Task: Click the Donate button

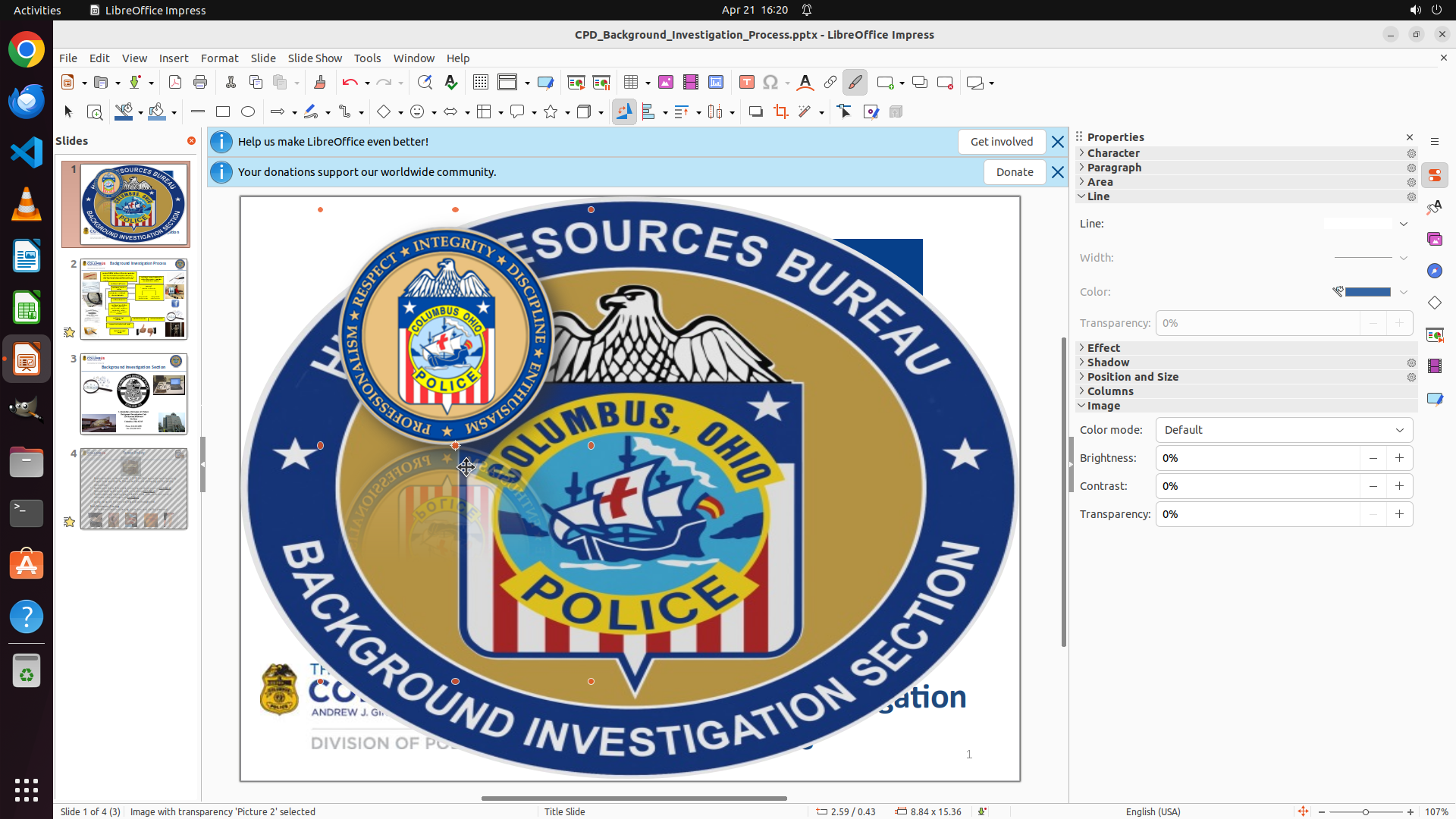Action: (x=1014, y=172)
